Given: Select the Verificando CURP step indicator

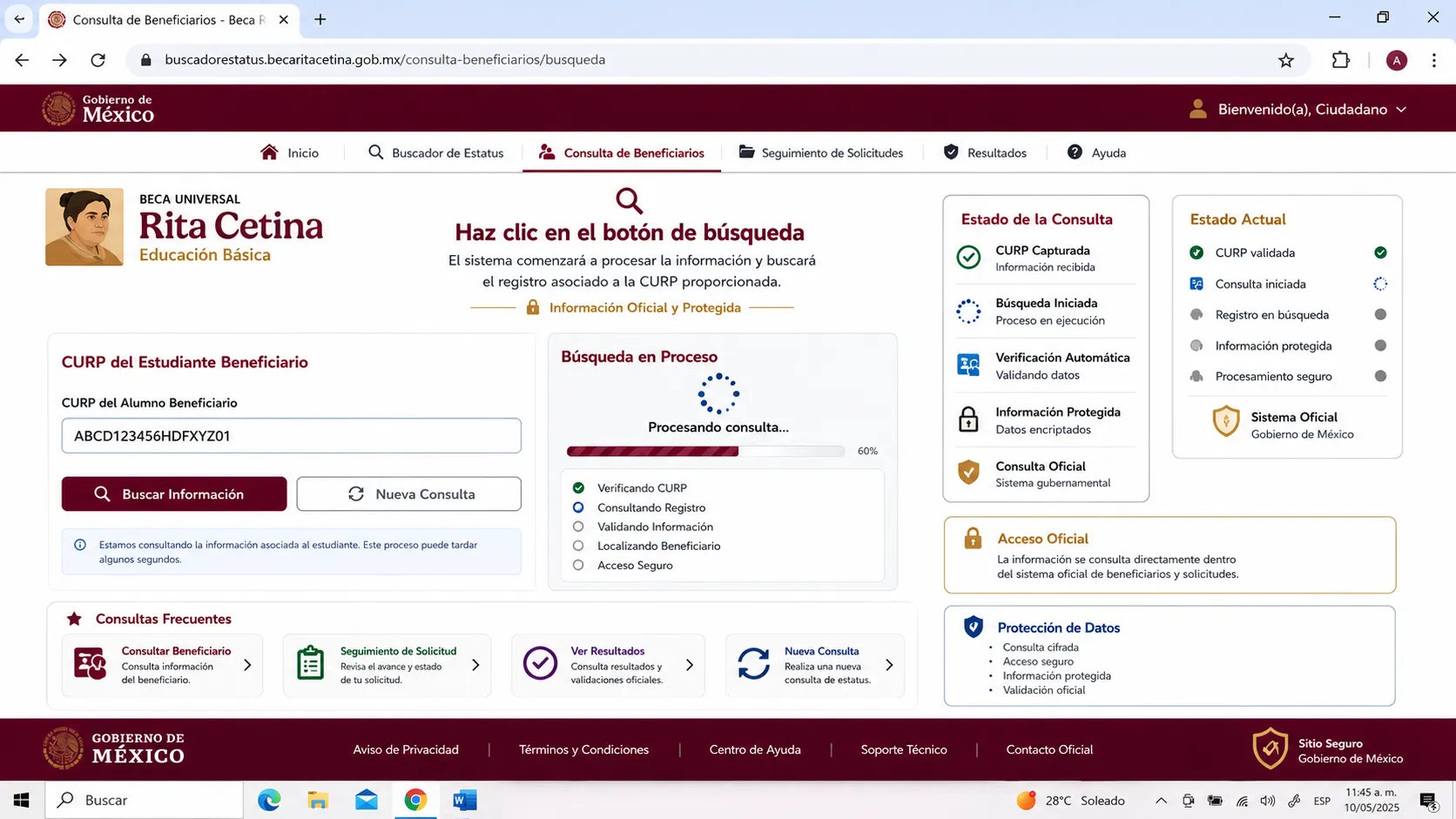Looking at the screenshot, I should tap(578, 487).
